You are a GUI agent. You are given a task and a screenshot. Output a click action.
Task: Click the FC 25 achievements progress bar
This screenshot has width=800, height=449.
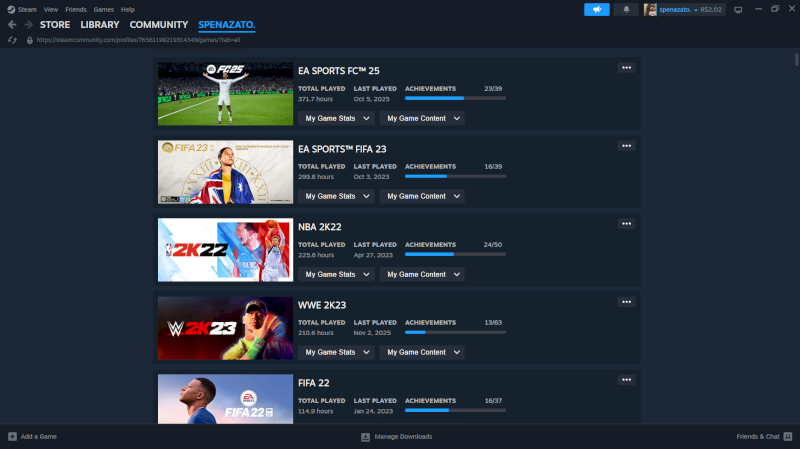pos(455,98)
